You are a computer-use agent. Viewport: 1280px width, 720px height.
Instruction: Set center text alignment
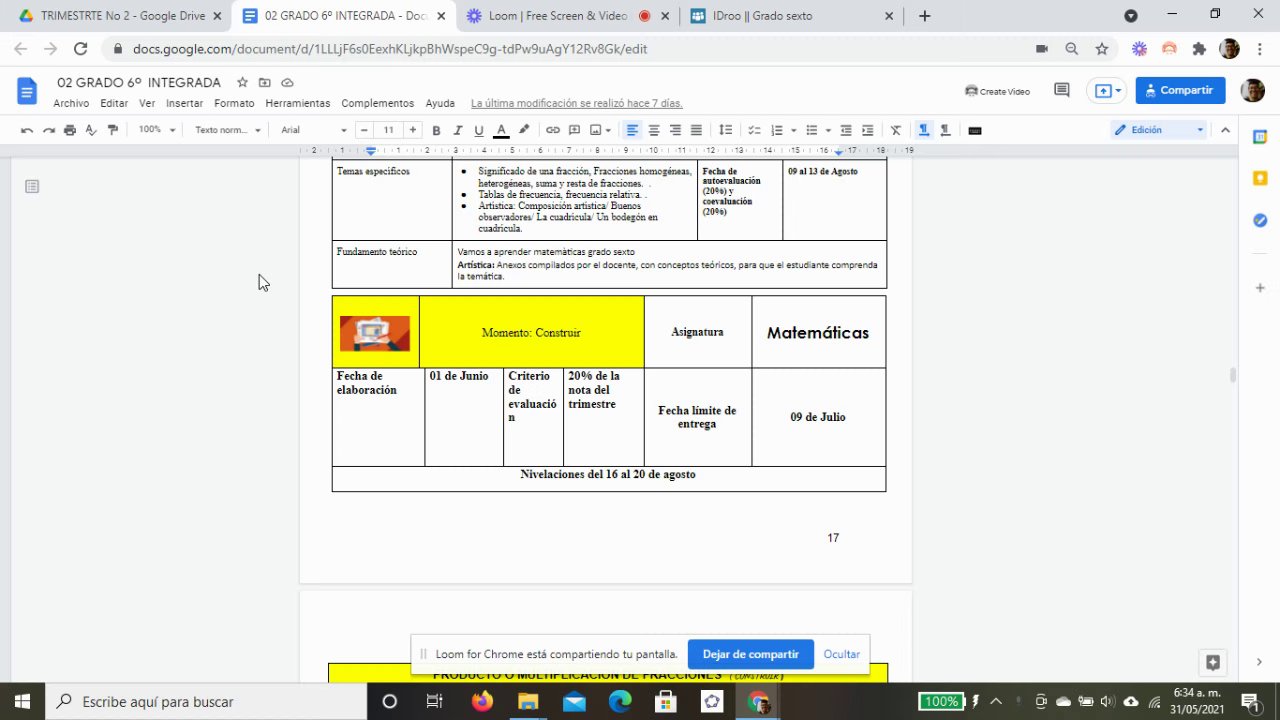pos(654,130)
